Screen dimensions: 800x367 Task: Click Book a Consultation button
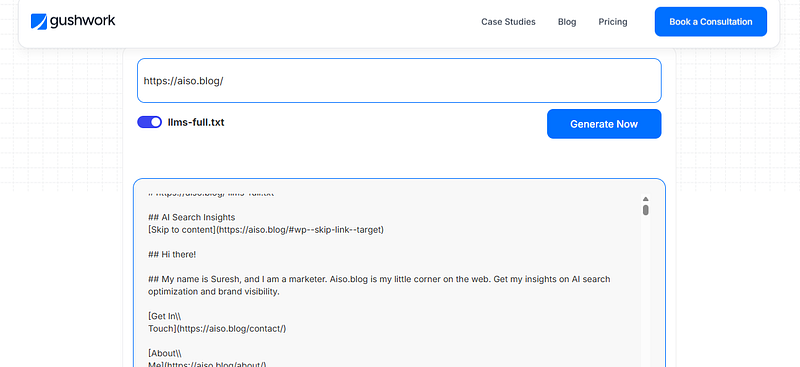pyautogui.click(x=711, y=21)
